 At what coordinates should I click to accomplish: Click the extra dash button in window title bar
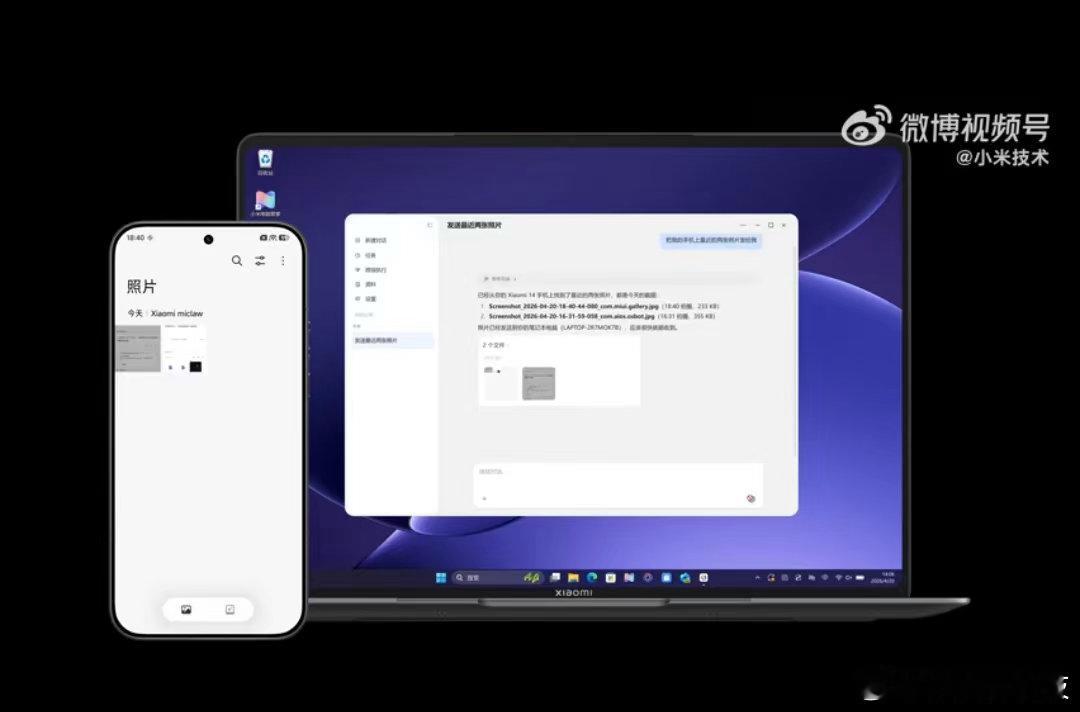pos(743,225)
